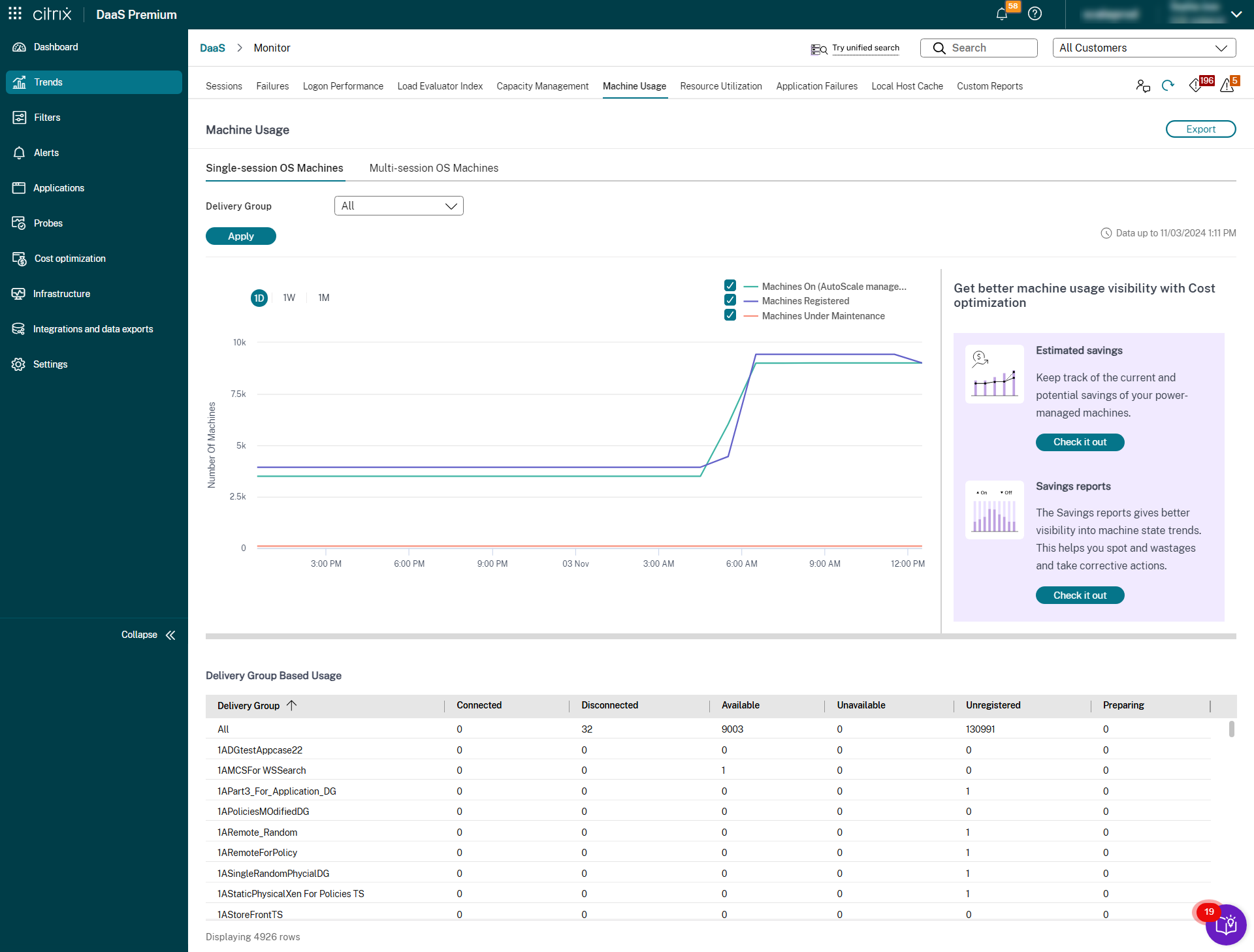Uncheck Machines On AutoScale managed checkbox
The height and width of the screenshot is (952, 1254).
730,286
